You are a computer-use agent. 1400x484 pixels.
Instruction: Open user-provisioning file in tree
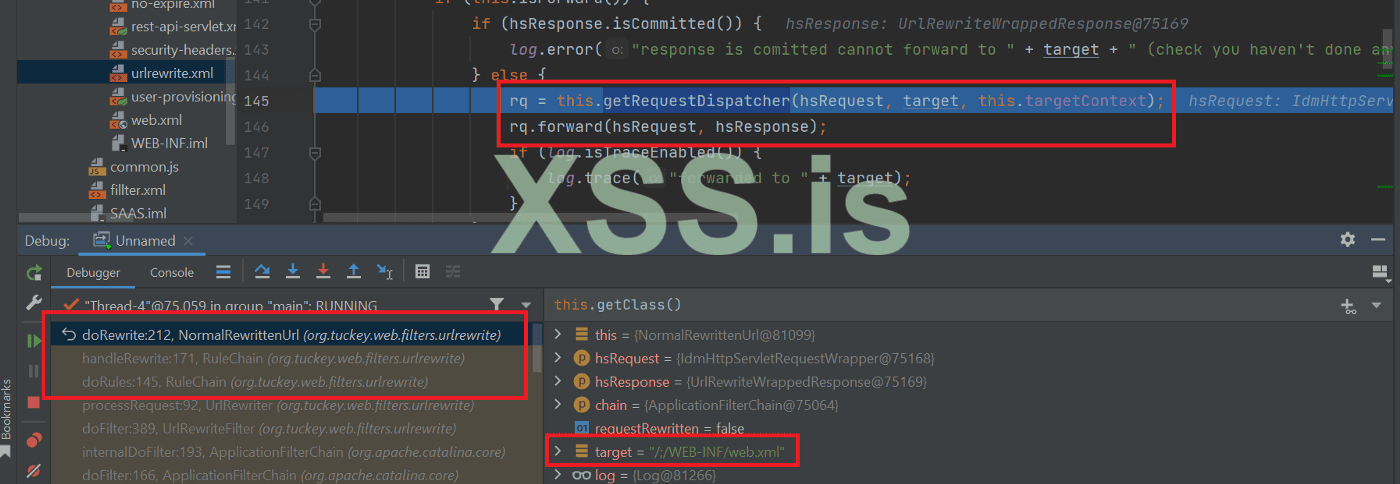(x=183, y=97)
